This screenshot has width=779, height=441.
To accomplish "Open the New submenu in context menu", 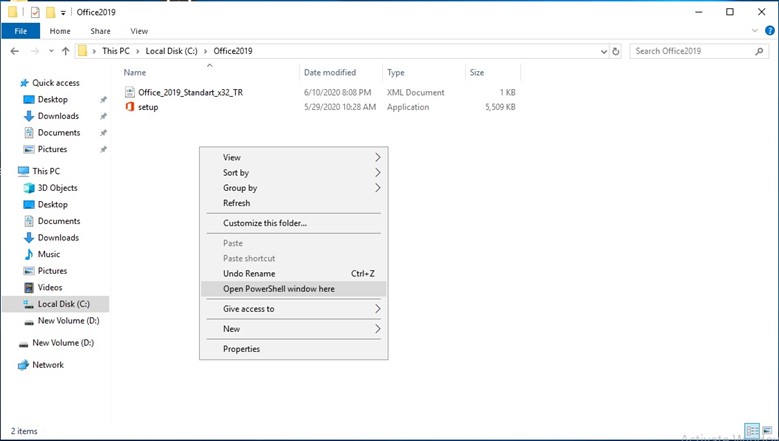I will pos(294,329).
